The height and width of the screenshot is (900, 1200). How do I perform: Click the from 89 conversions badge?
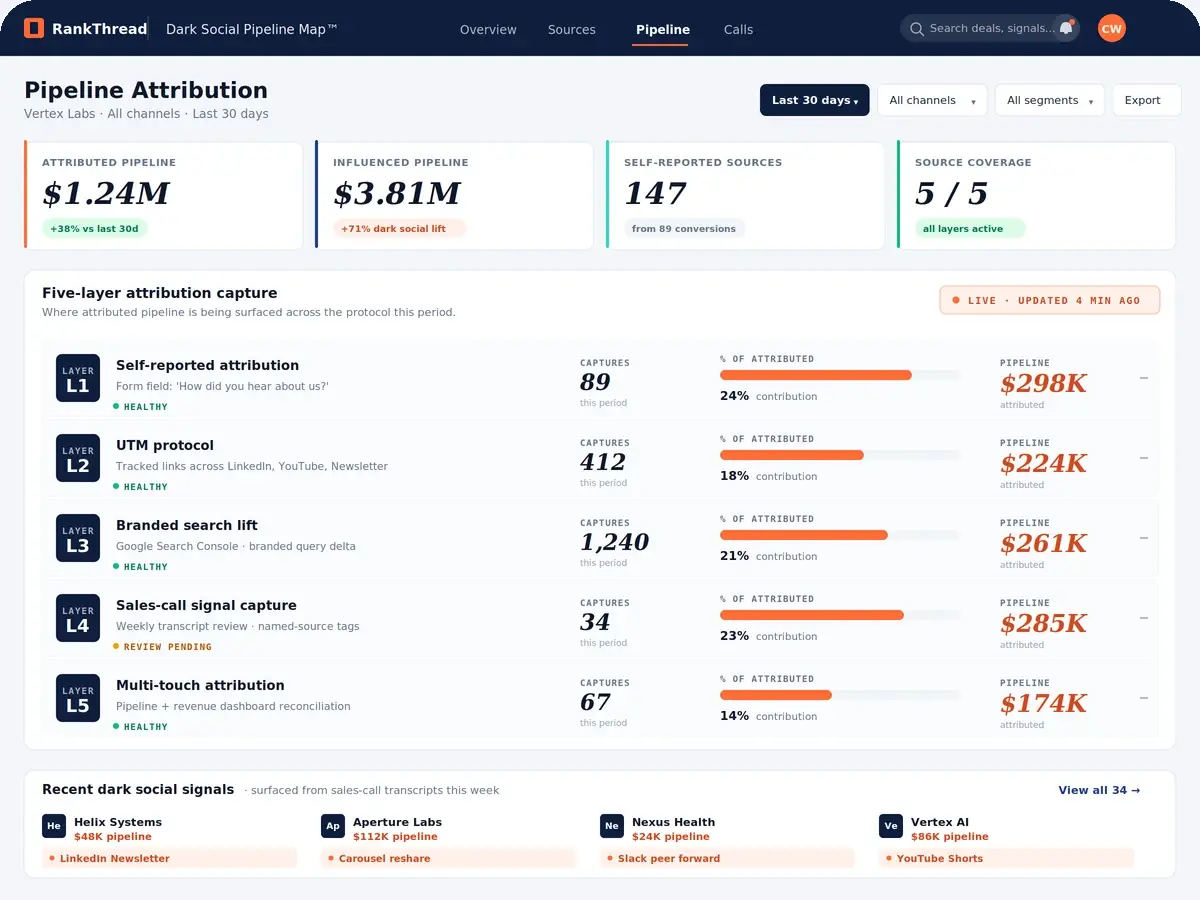[x=684, y=228]
